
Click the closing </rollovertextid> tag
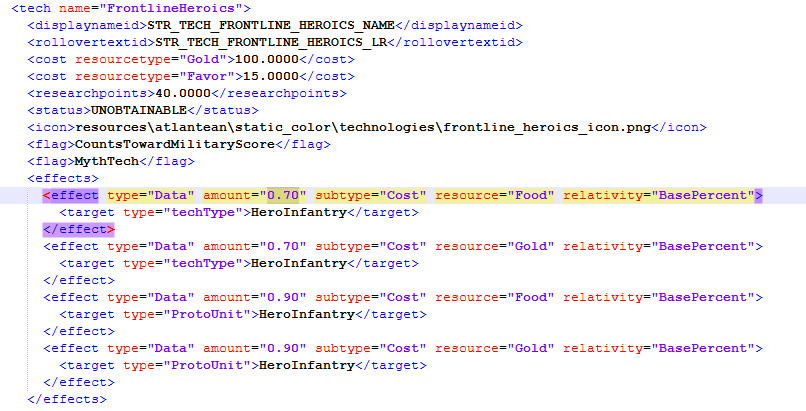454,42
